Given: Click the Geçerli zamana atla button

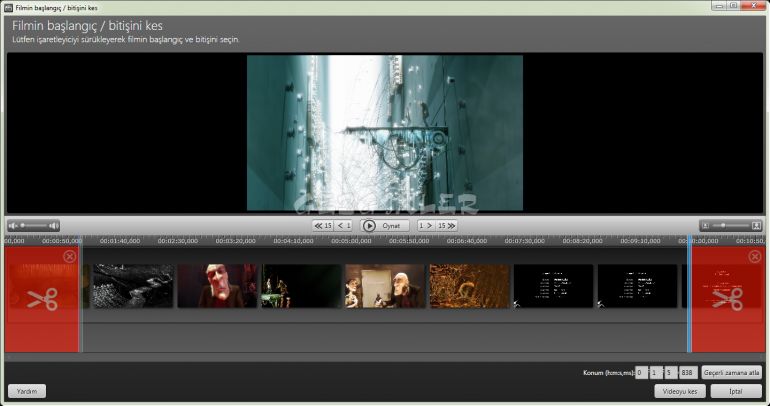Looking at the screenshot, I should (x=732, y=373).
